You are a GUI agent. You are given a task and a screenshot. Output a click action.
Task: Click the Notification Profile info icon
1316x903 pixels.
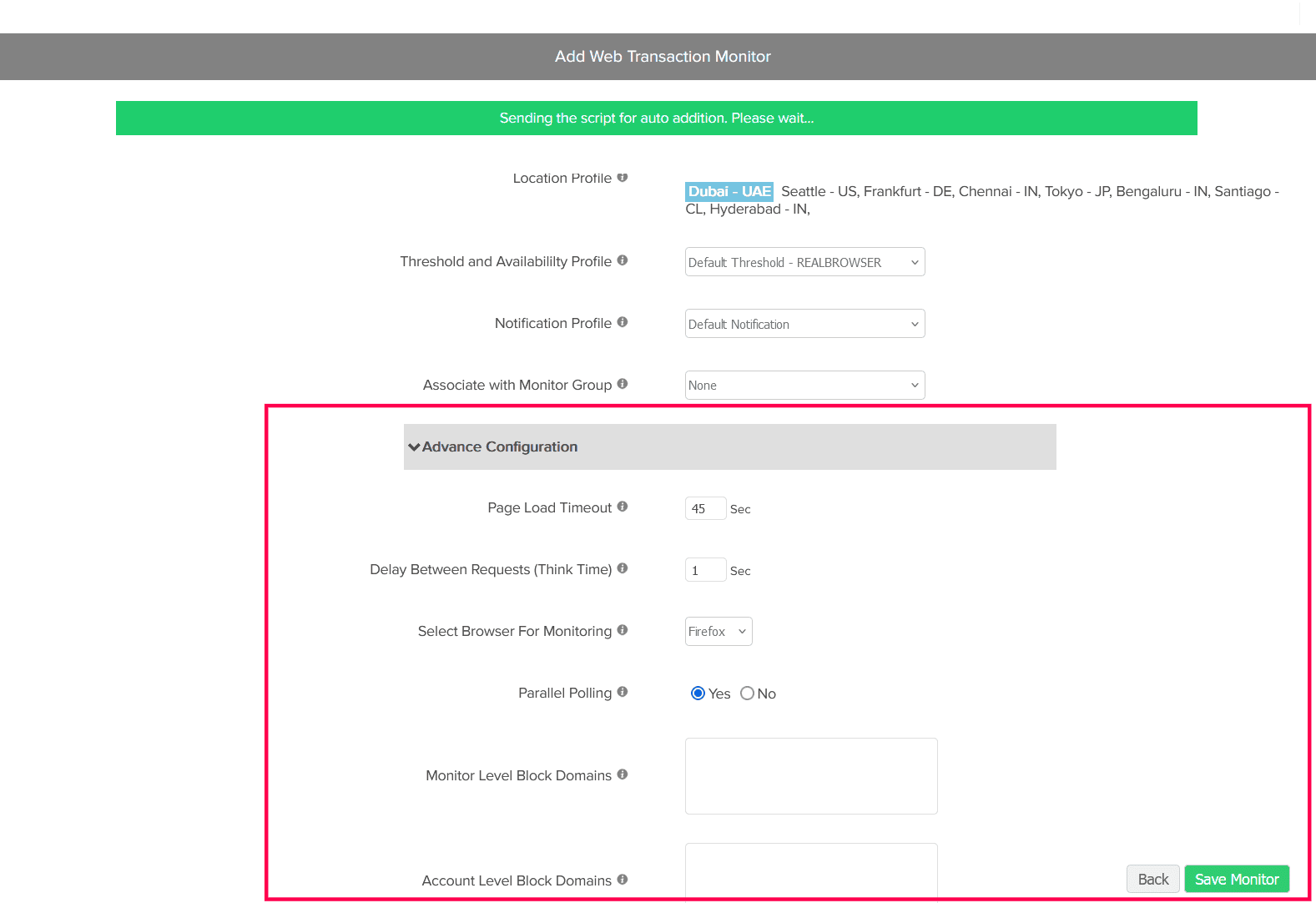(x=623, y=323)
